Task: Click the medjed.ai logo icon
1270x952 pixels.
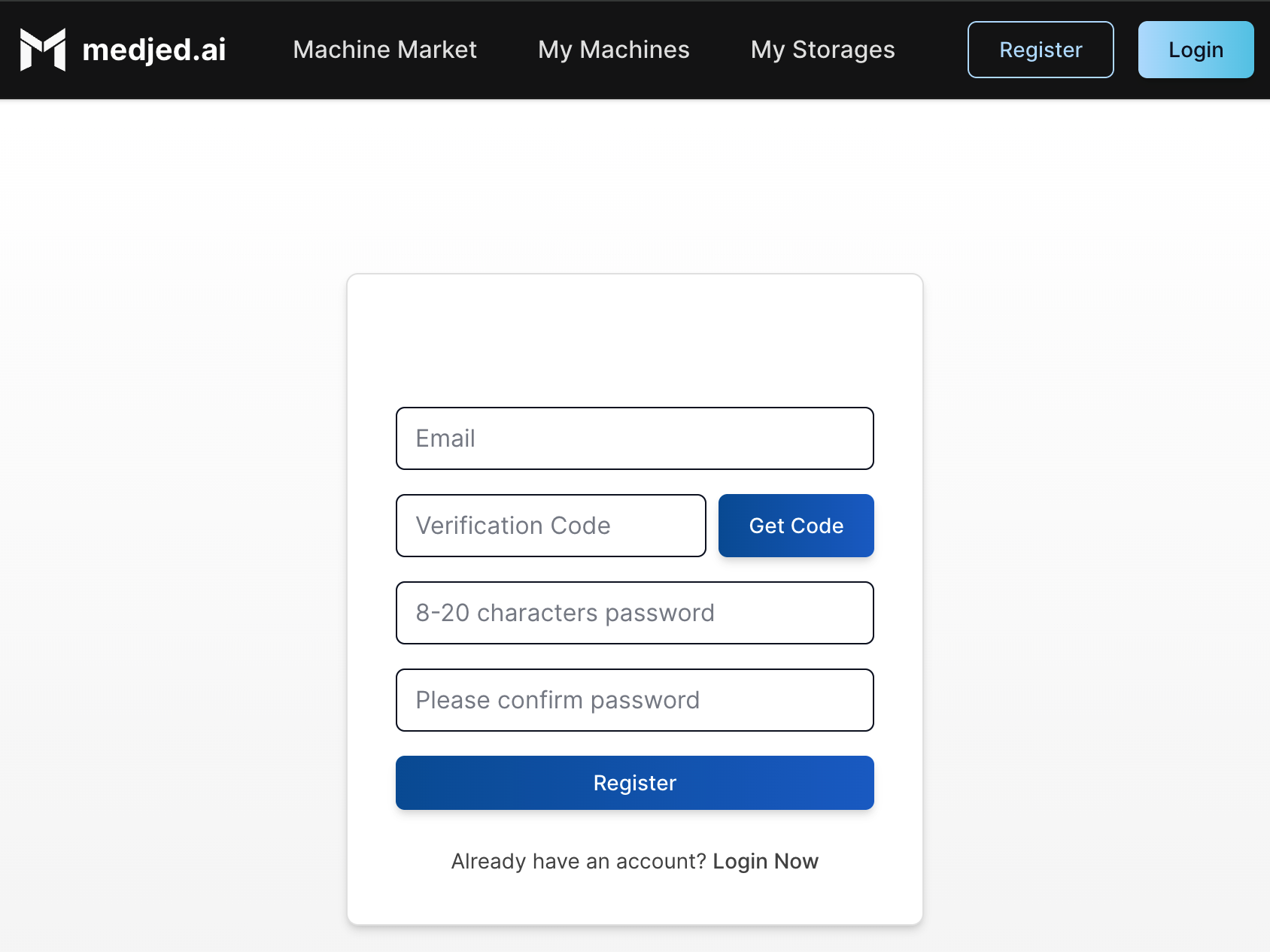Action: click(x=41, y=49)
